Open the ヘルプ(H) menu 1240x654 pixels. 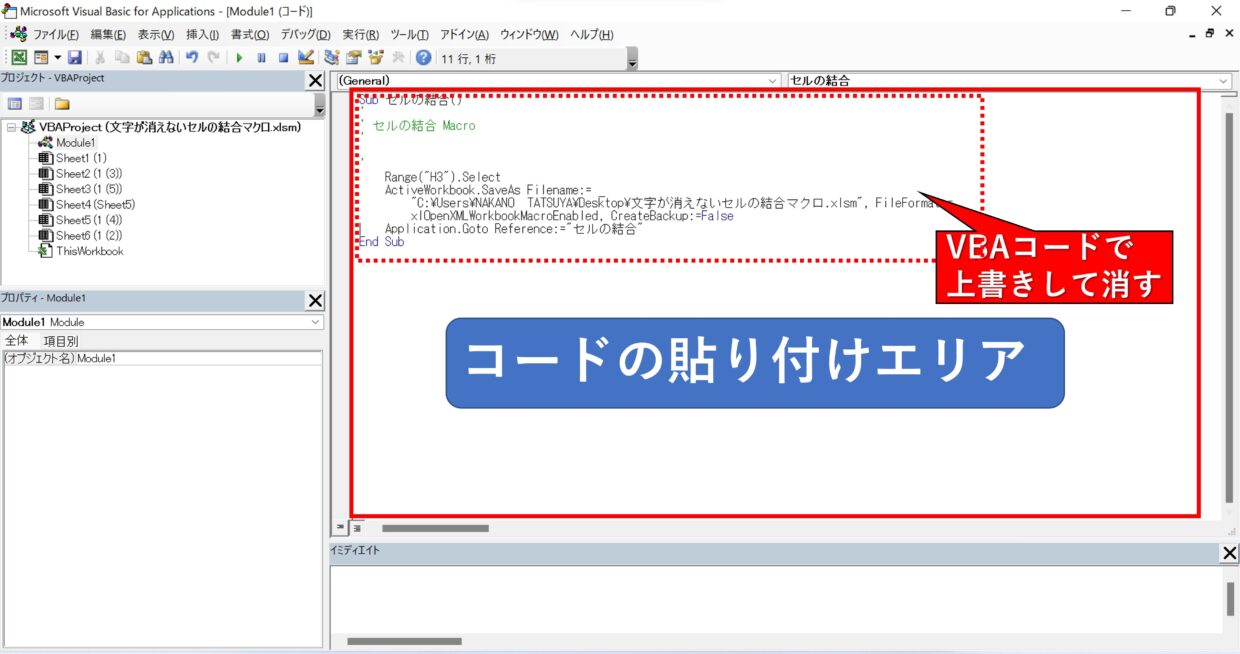coord(592,35)
